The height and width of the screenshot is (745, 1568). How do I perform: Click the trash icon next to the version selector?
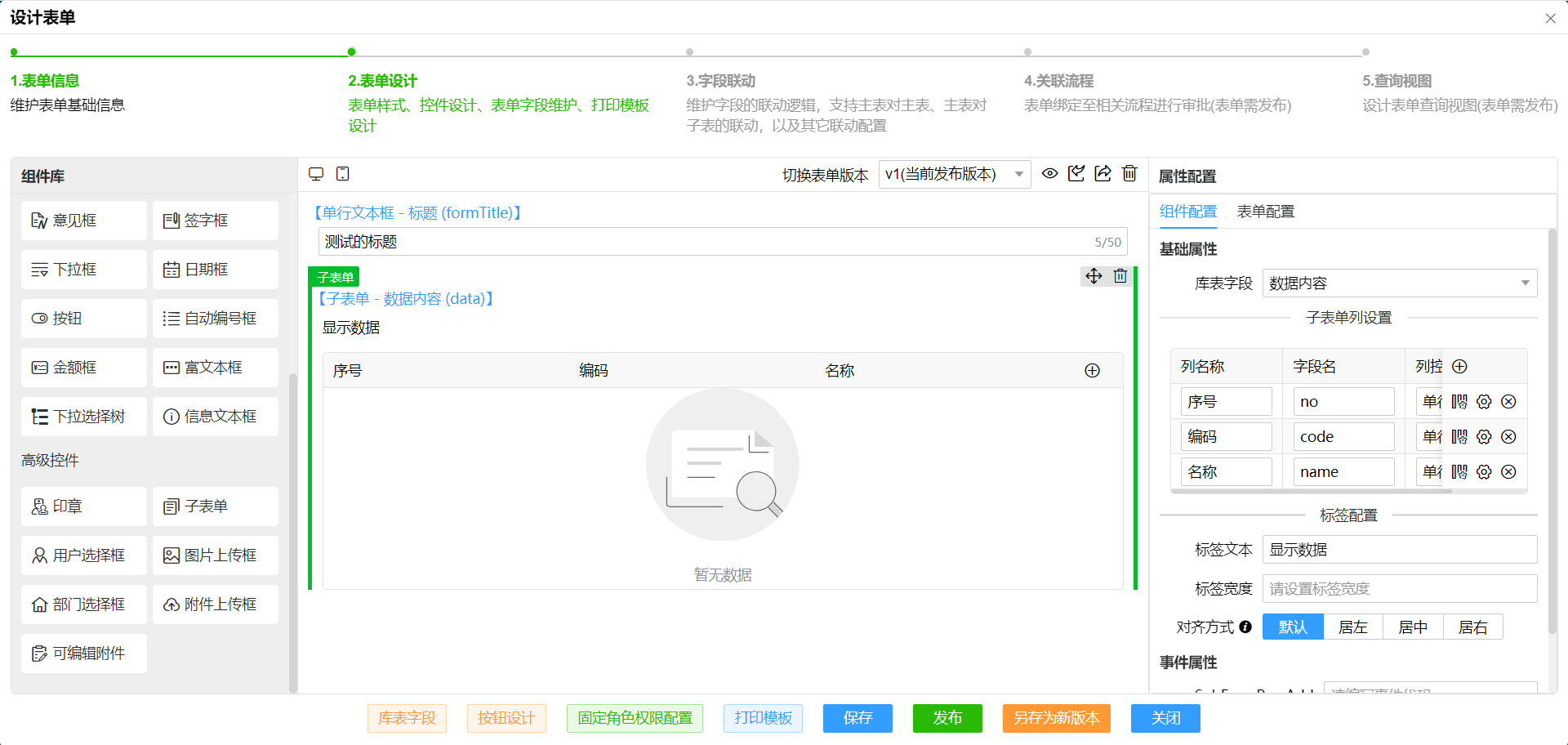pos(1129,173)
